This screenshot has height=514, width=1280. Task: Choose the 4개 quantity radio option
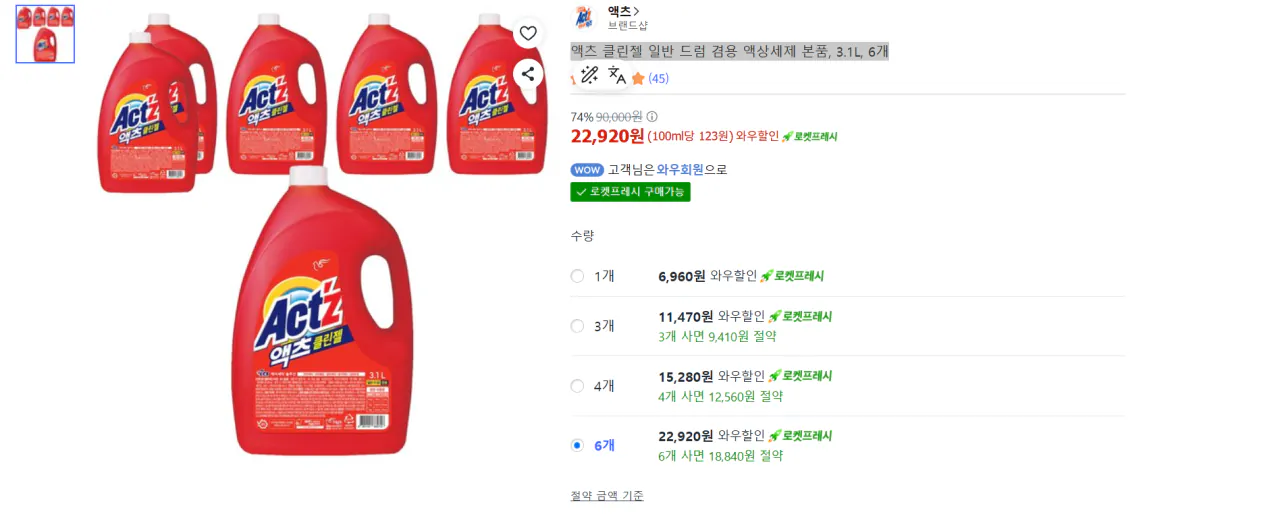coord(577,386)
